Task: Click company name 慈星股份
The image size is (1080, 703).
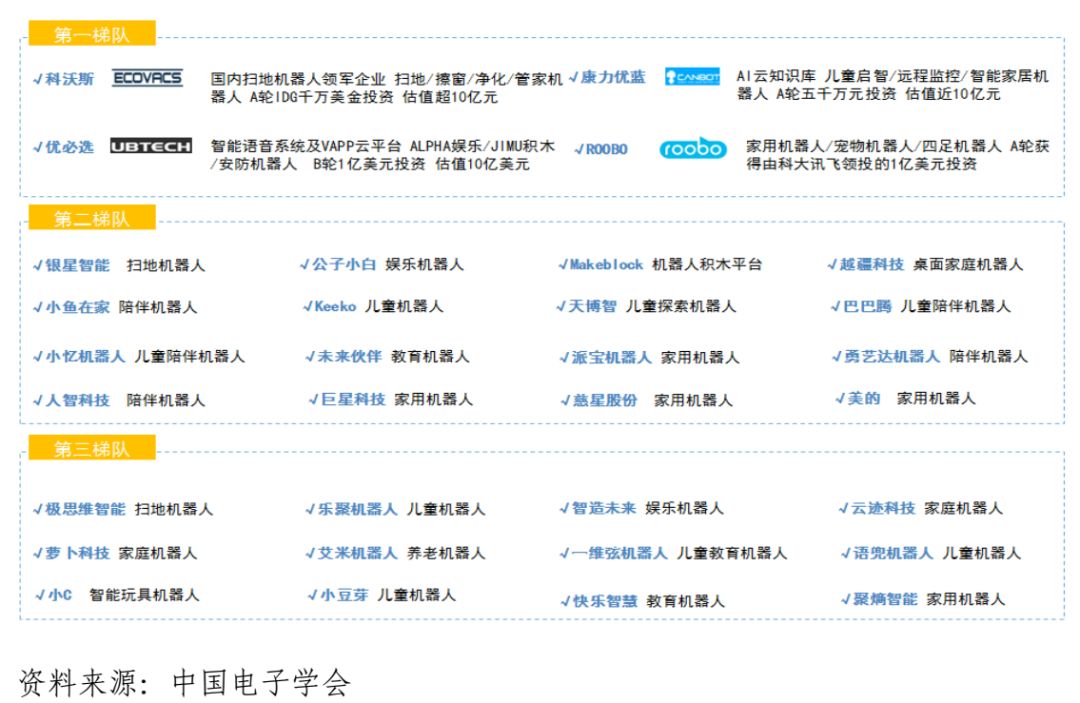Action: 605,400
